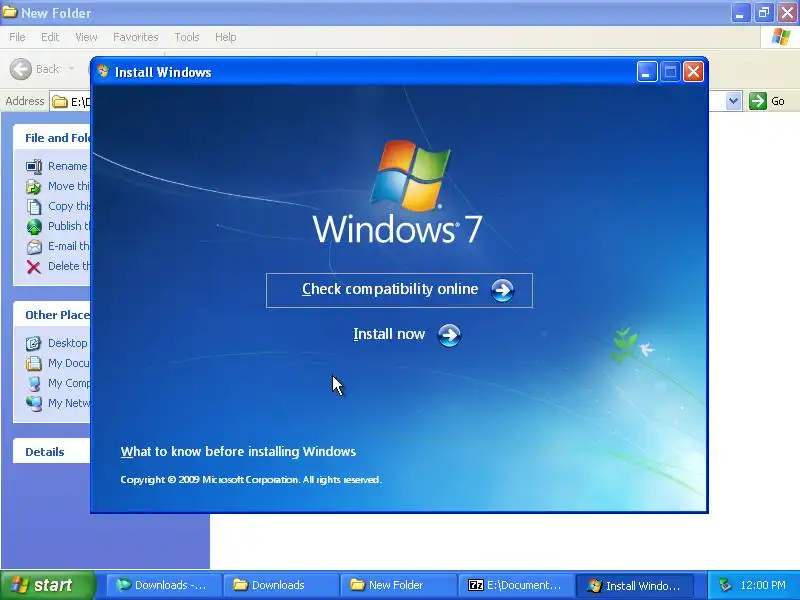Click the 12:00 PM clock
Viewport: 800px width, 600px height.
click(763, 585)
